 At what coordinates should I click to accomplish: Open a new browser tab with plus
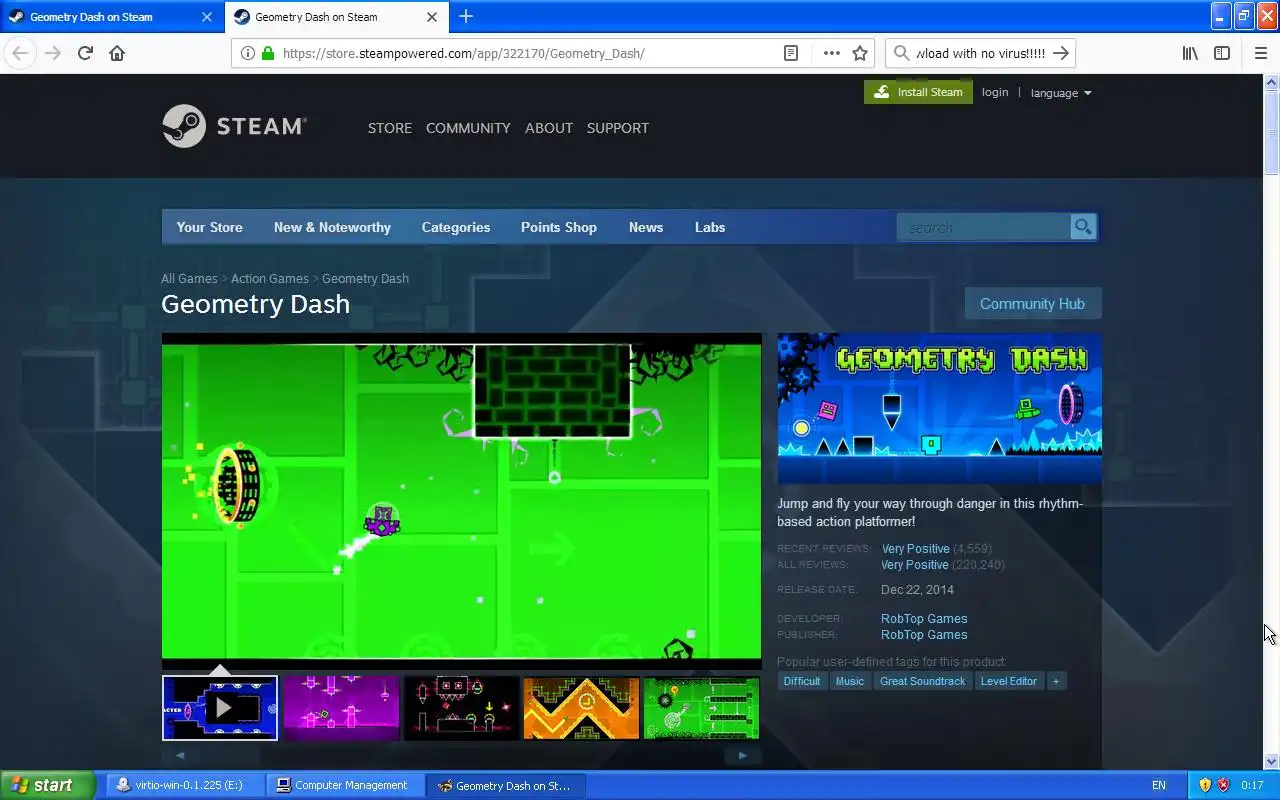click(466, 16)
